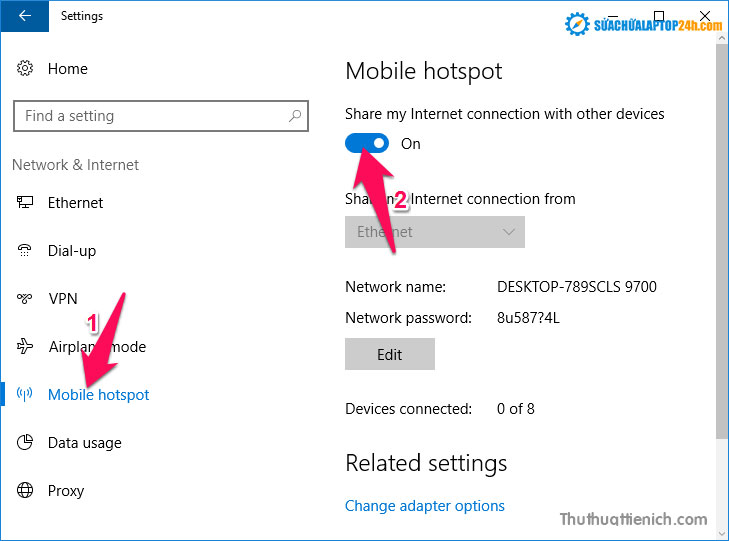Focus the Find a setting search box
Image resolution: width=729 pixels, height=541 pixels.
(x=150, y=116)
